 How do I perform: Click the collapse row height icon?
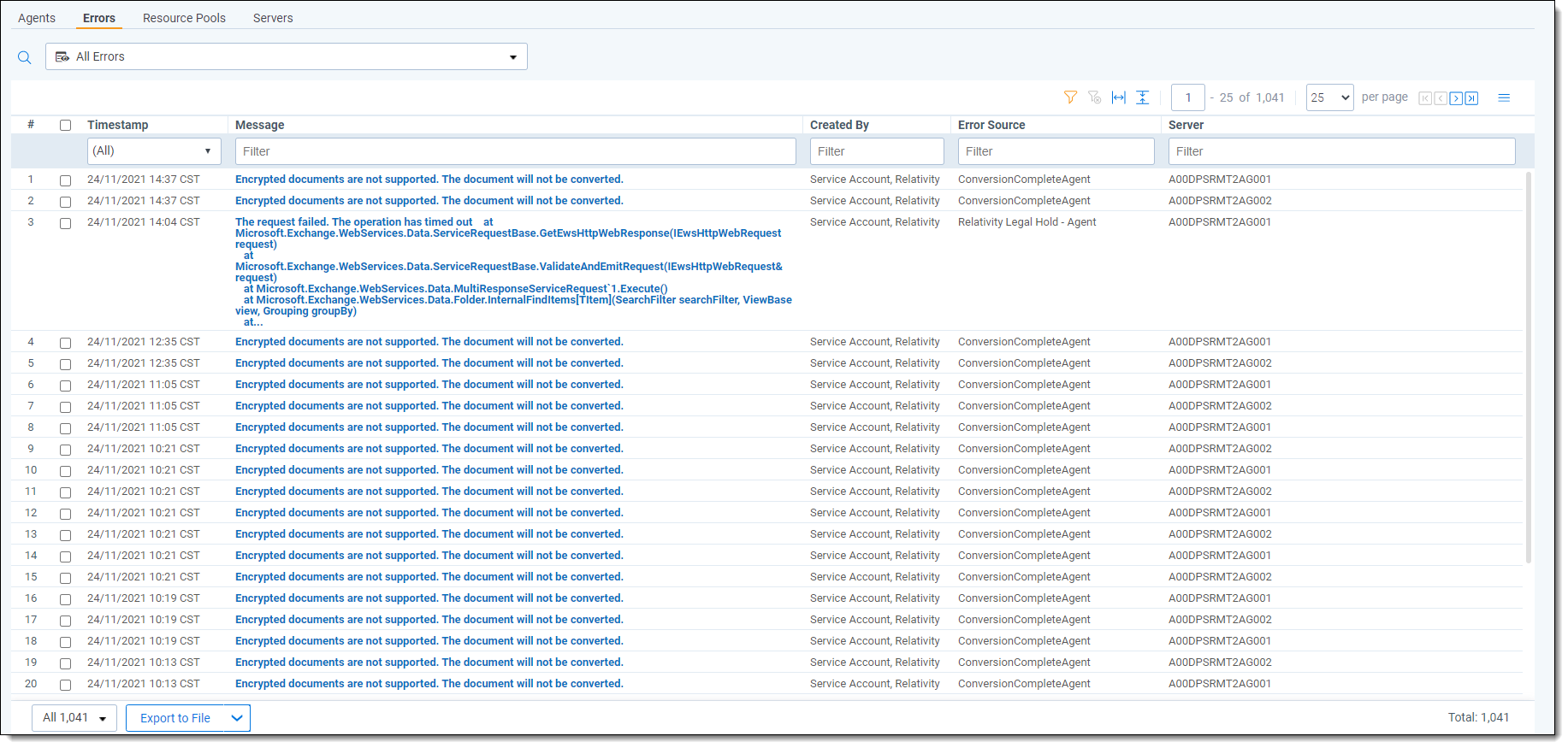1142,97
